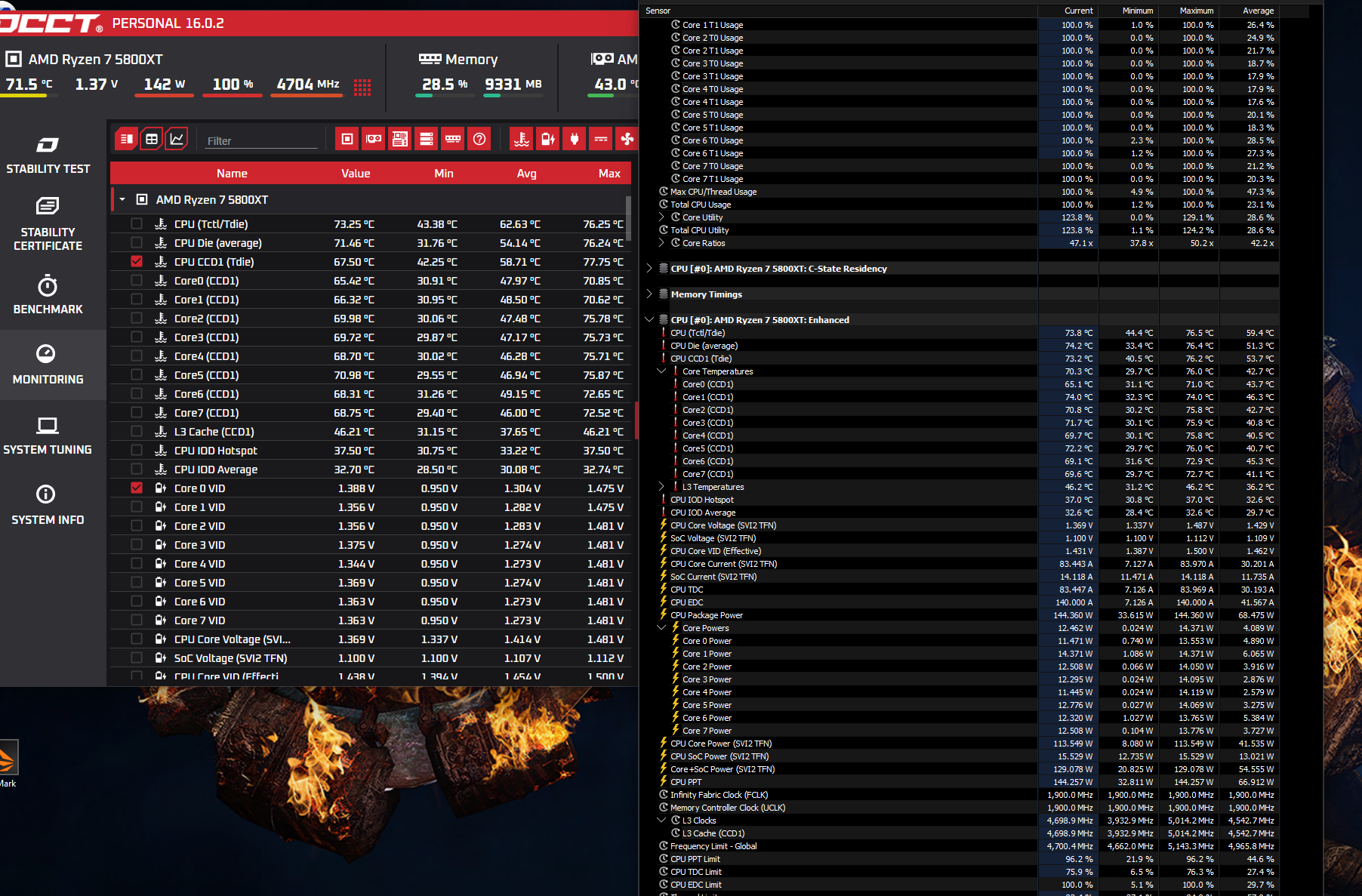Sort OCCT sensor table by Value column

point(356,174)
